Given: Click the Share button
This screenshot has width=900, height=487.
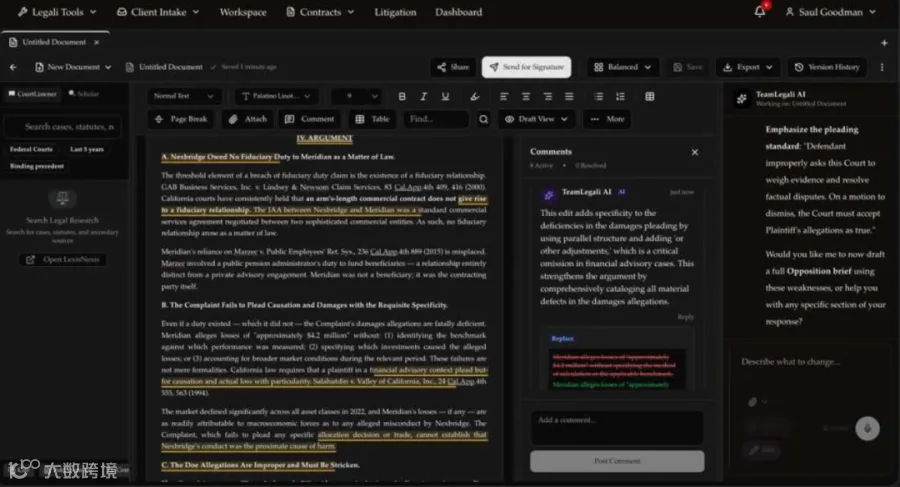Looking at the screenshot, I should point(453,67).
